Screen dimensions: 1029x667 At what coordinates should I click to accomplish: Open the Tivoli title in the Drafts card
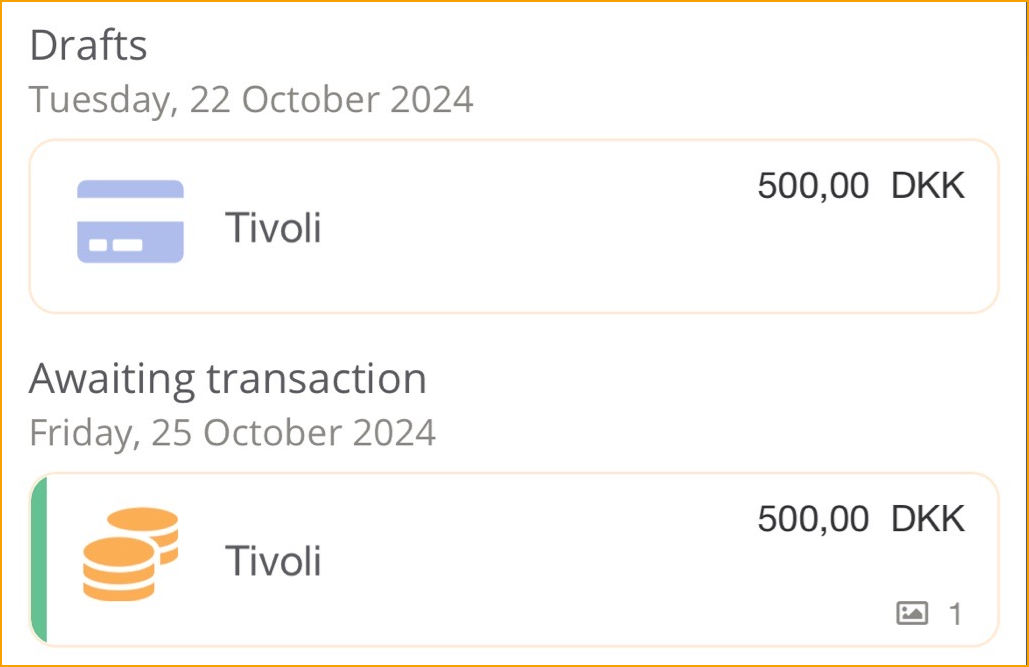[273, 228]
